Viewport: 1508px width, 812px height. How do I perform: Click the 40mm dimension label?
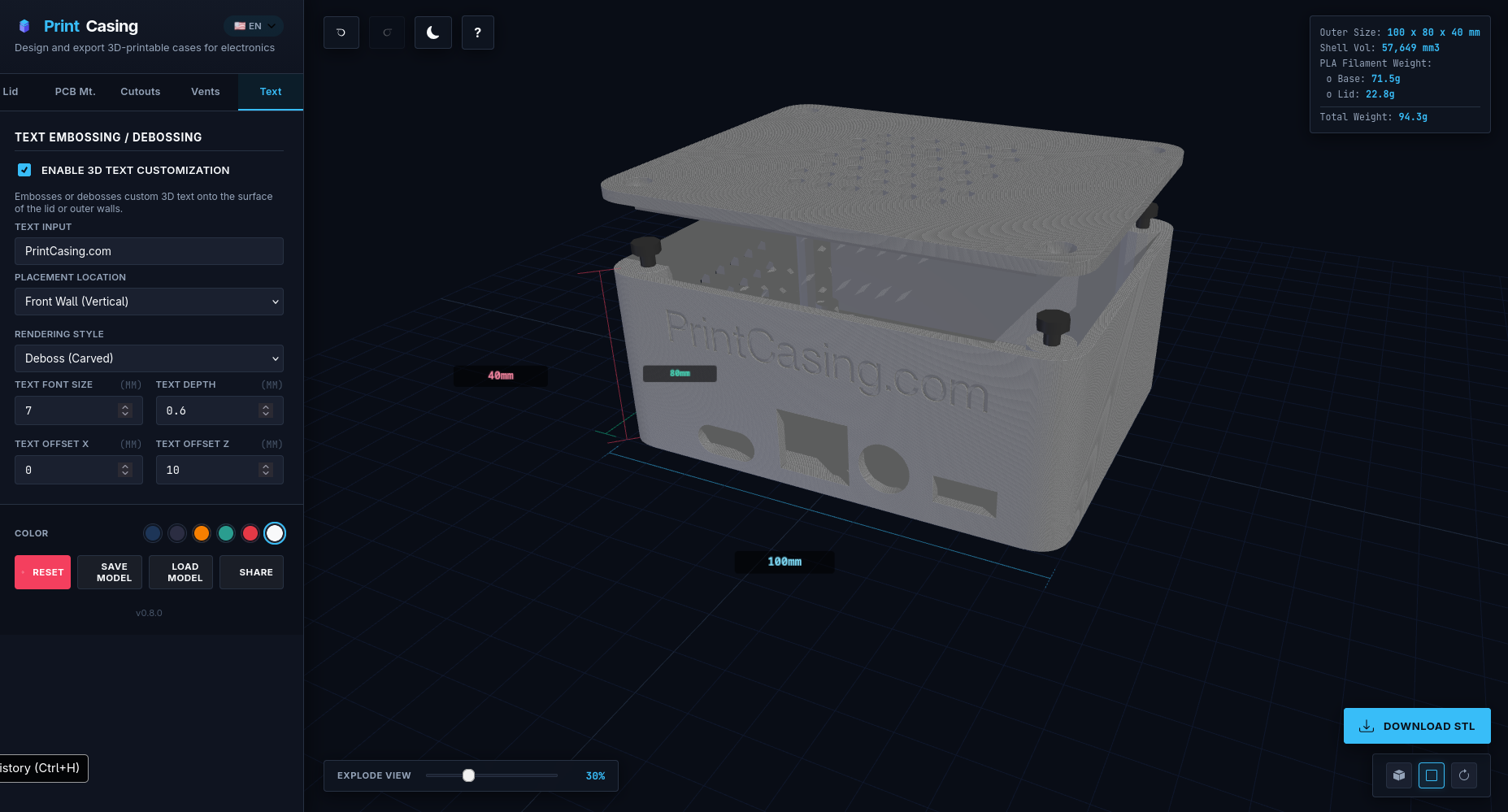(501, 376)
